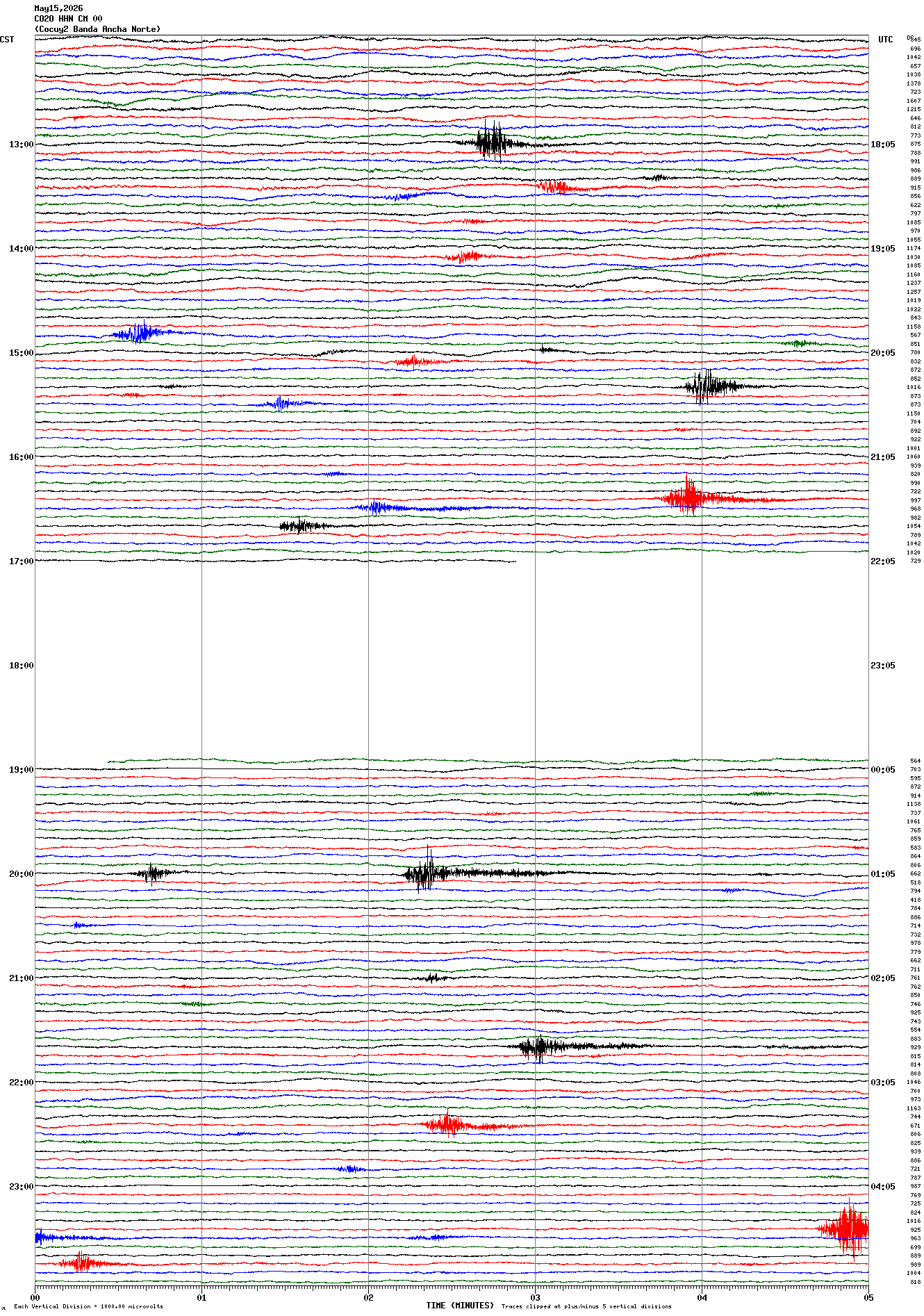Select the big red event after 16:00

[688, 497]
